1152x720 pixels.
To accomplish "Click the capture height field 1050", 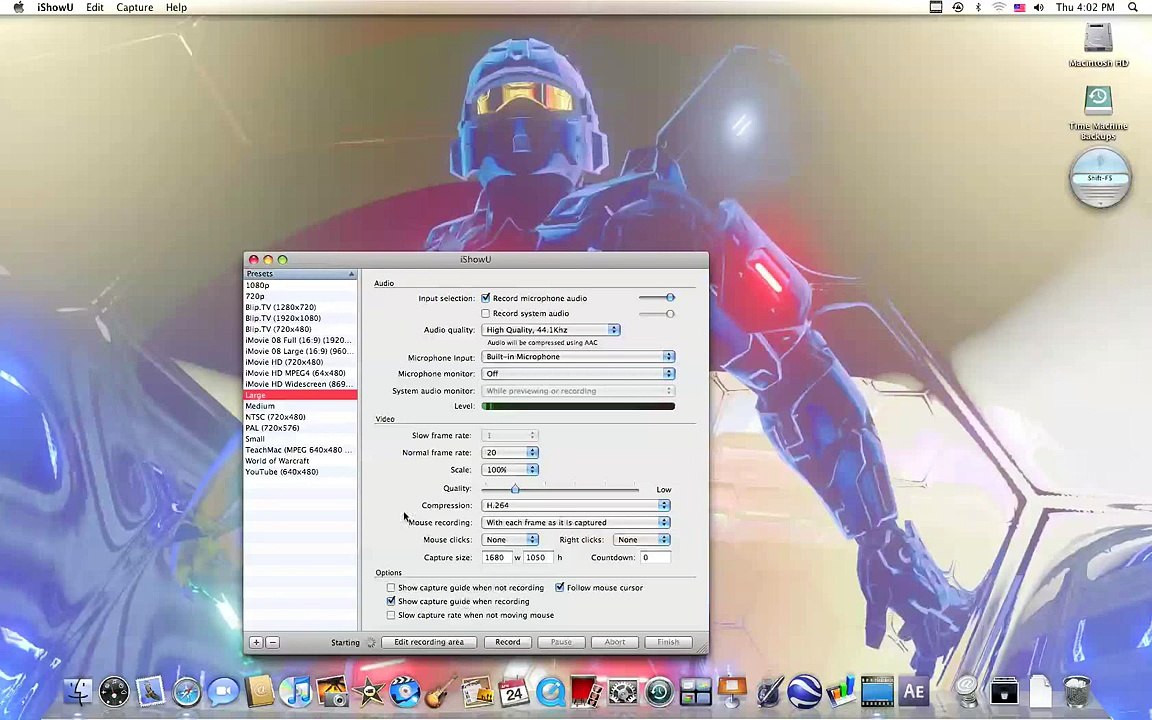I will pos(538,558).
